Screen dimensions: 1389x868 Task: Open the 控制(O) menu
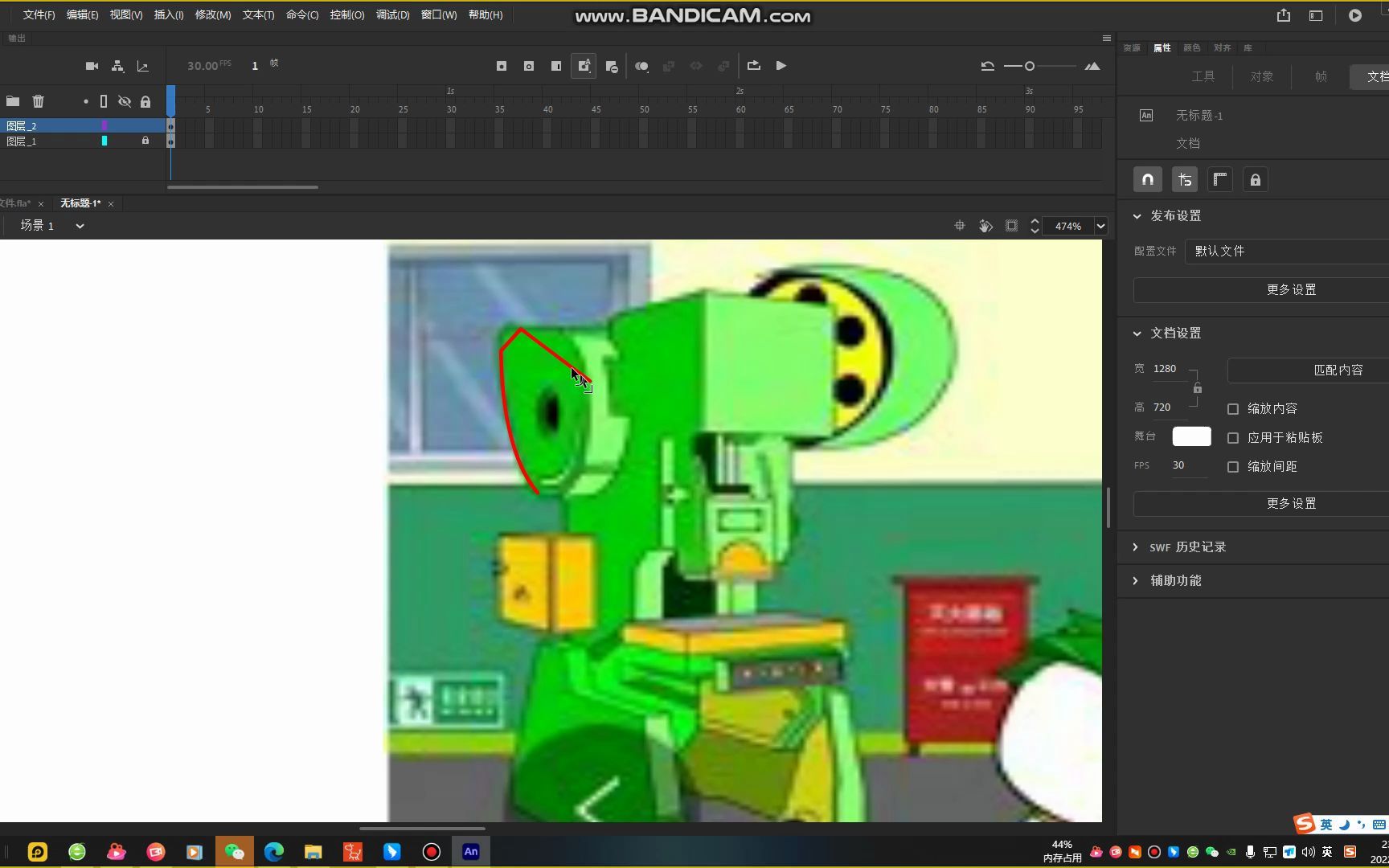347,15
